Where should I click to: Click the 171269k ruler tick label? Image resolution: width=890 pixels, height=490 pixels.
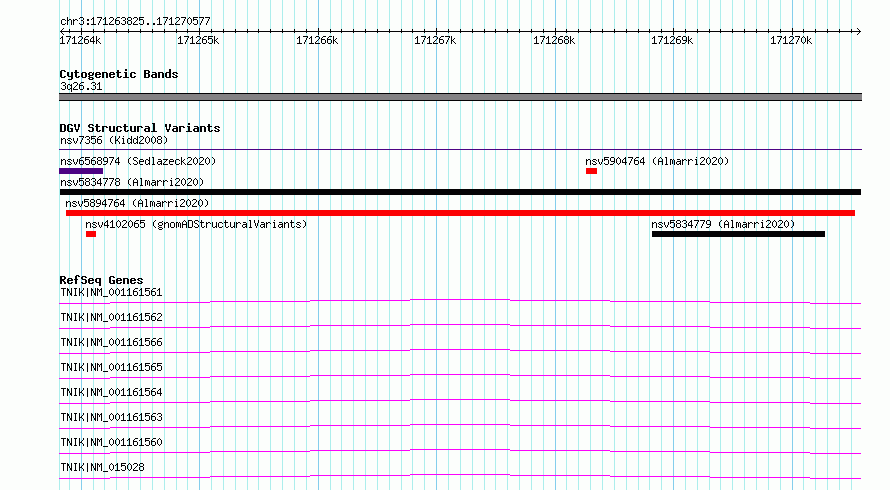[672, 40]
